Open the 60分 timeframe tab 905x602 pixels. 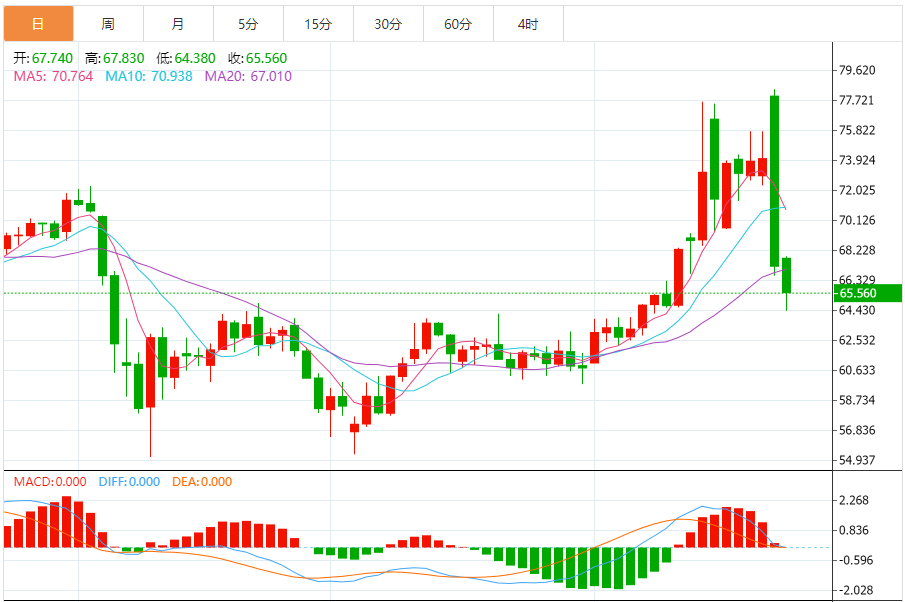tap(458, 24)
